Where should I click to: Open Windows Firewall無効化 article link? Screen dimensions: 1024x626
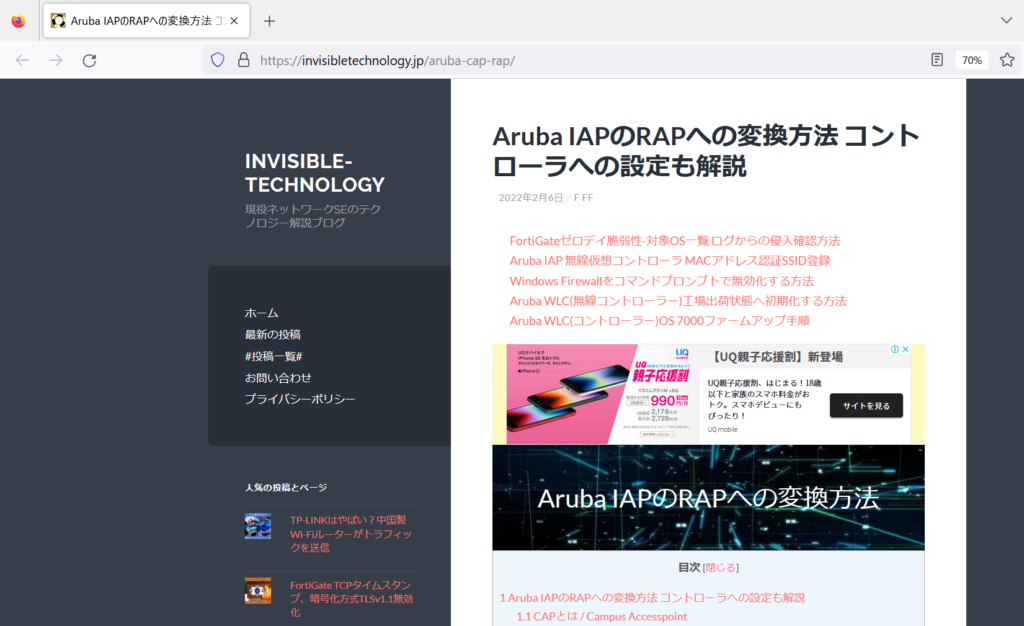coord(662,281)
